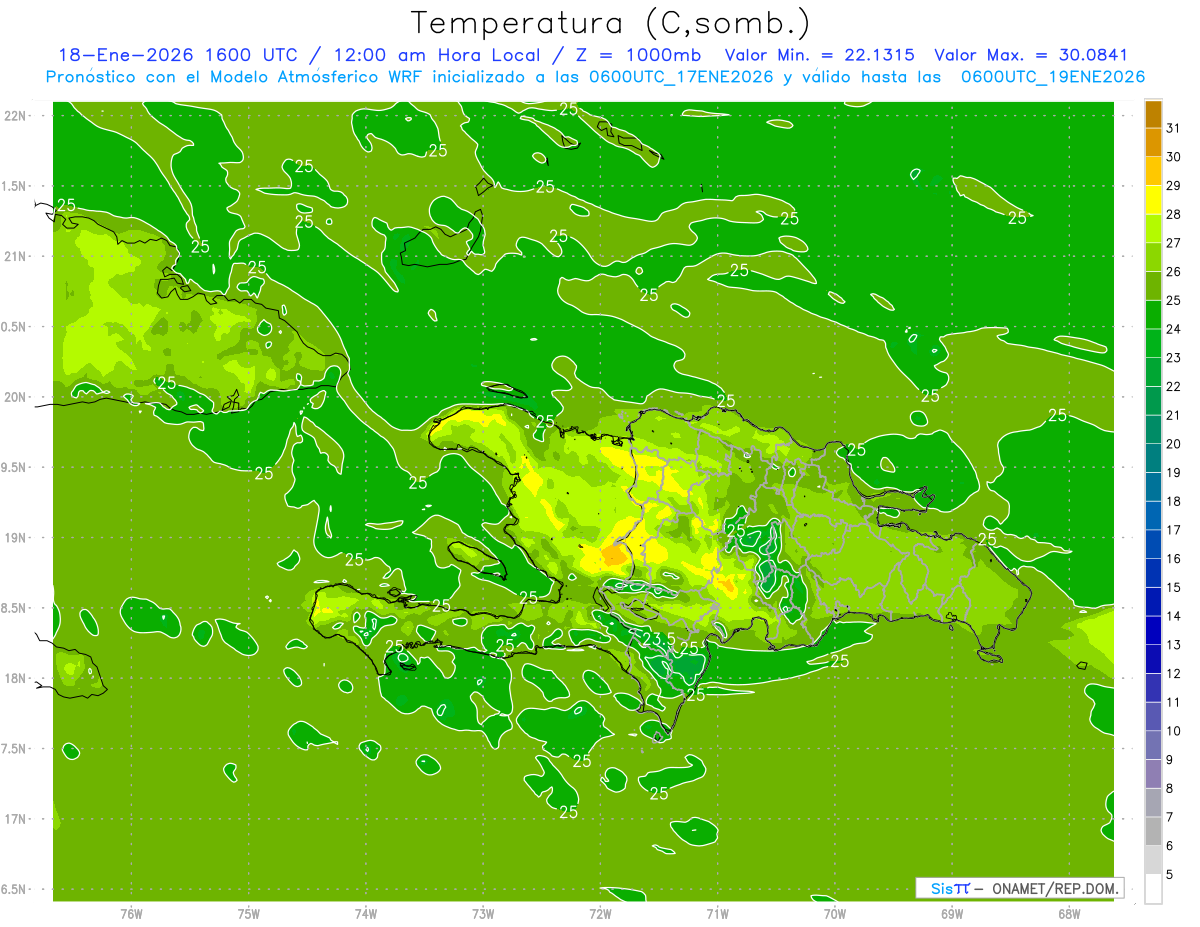Screen dimensions: 1200x927
Task: Click the gray legend swatch between 6 and 7
Action: pos(1153,831)
